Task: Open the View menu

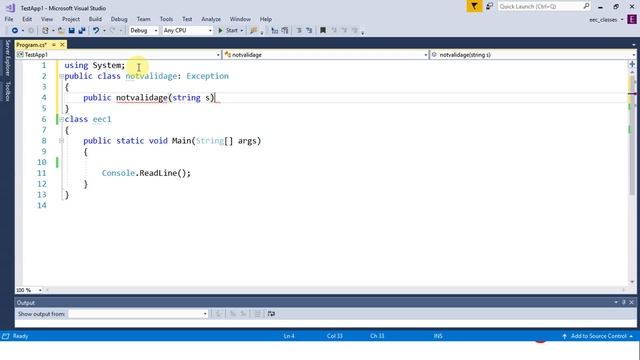Action: (47, 19)
